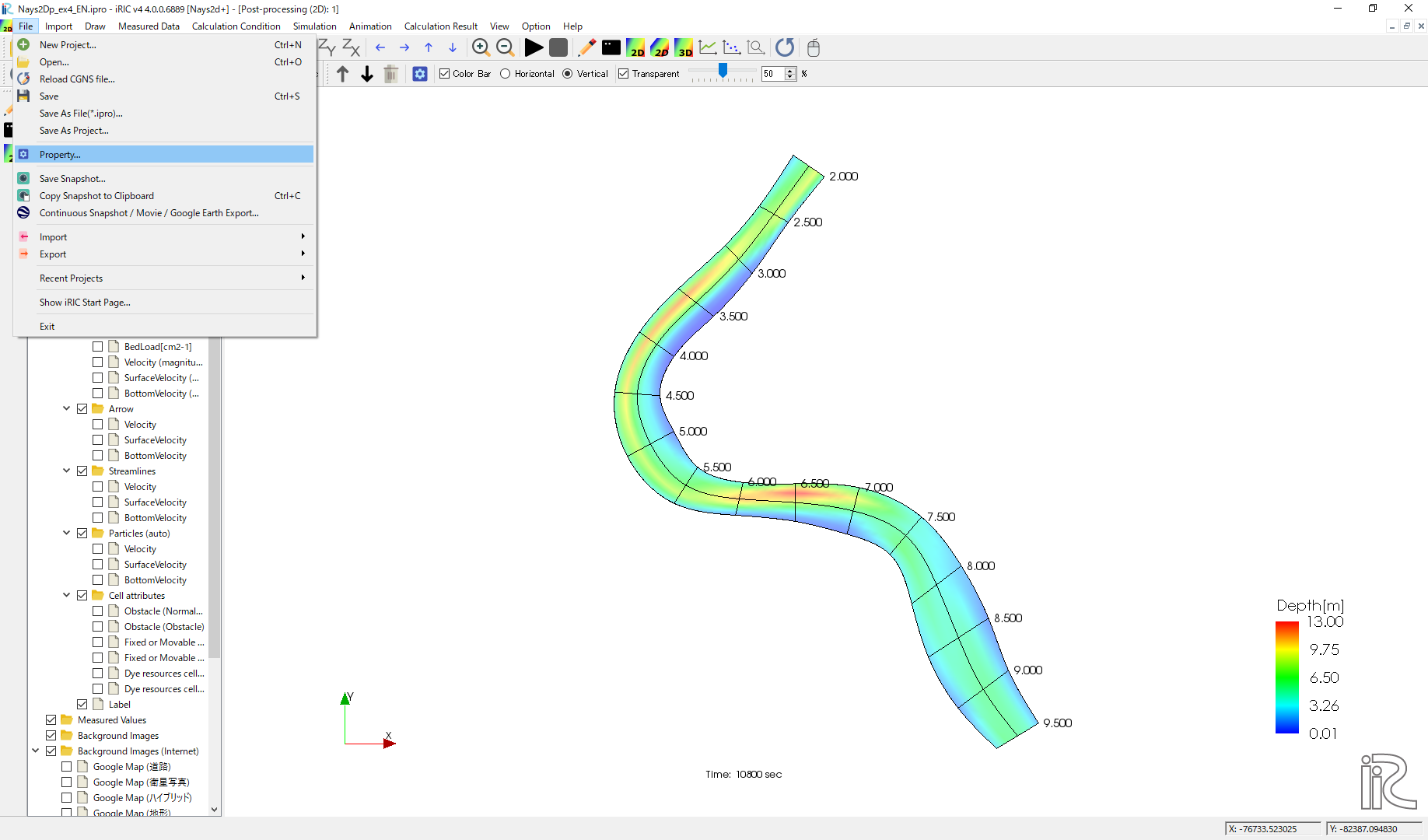This screenshot has width=1428, height=840.
Task: Click the mouse hint icon in toolbar
Action: click(x=814, y=47)
